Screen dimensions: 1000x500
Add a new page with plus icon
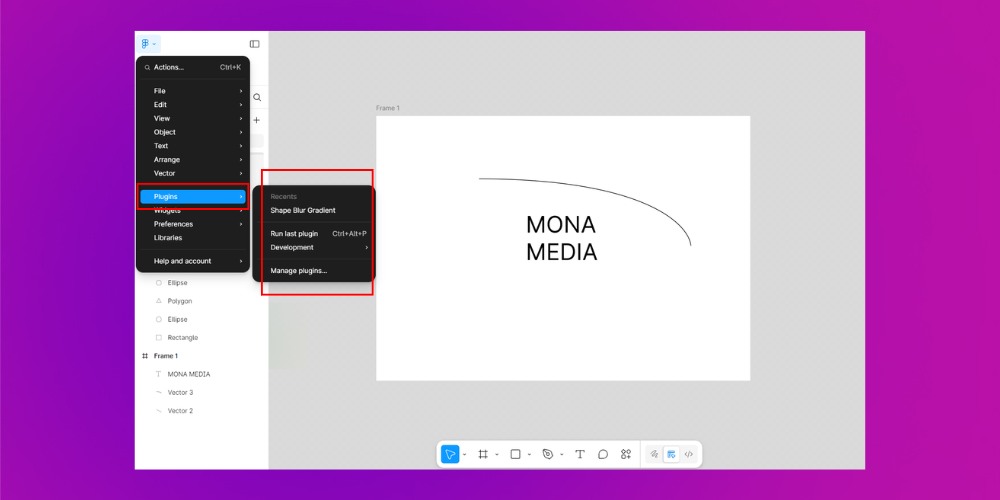256,120
